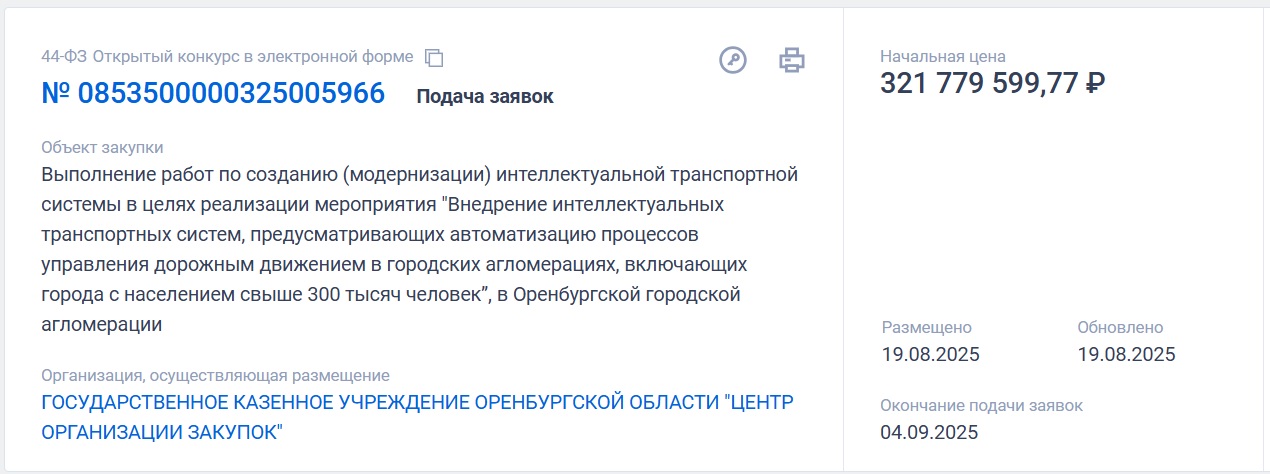Click the procurement object description text
The image size is (1270, 474).
tap(419, 250)
